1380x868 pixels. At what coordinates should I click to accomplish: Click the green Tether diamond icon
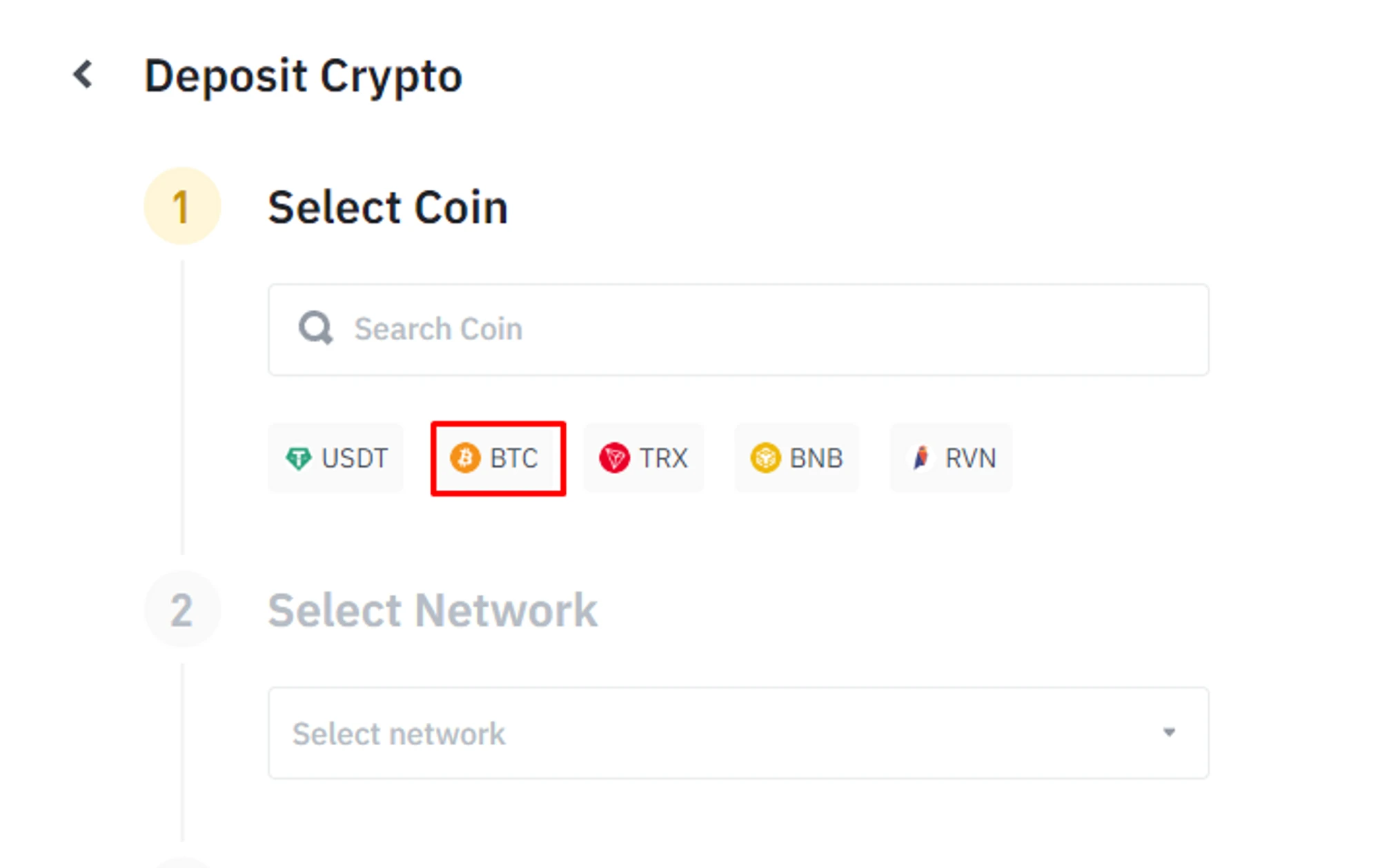coord(298,458)
